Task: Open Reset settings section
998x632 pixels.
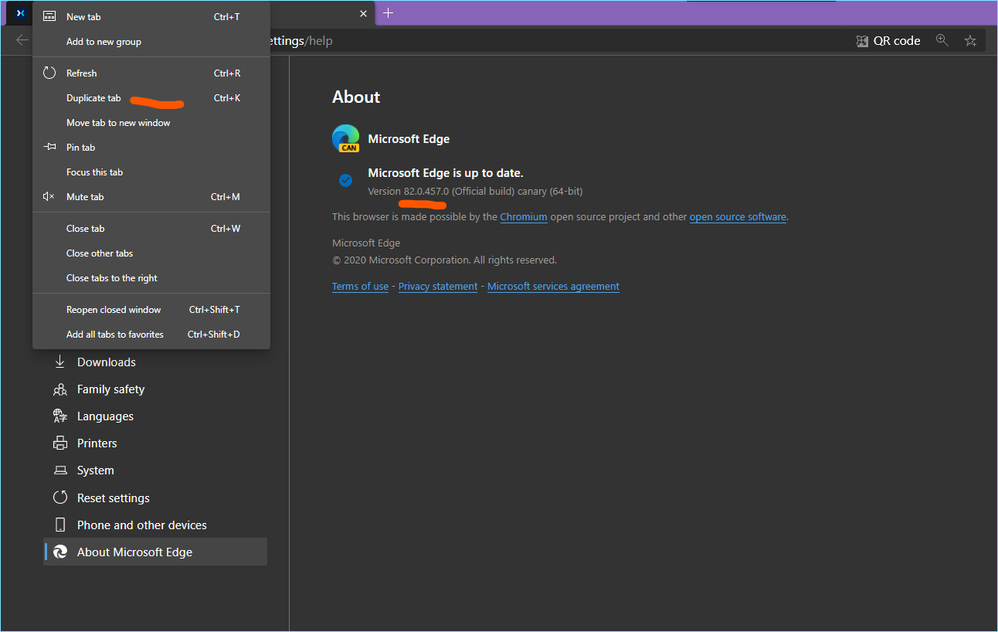Action: [x=155, y=498]
